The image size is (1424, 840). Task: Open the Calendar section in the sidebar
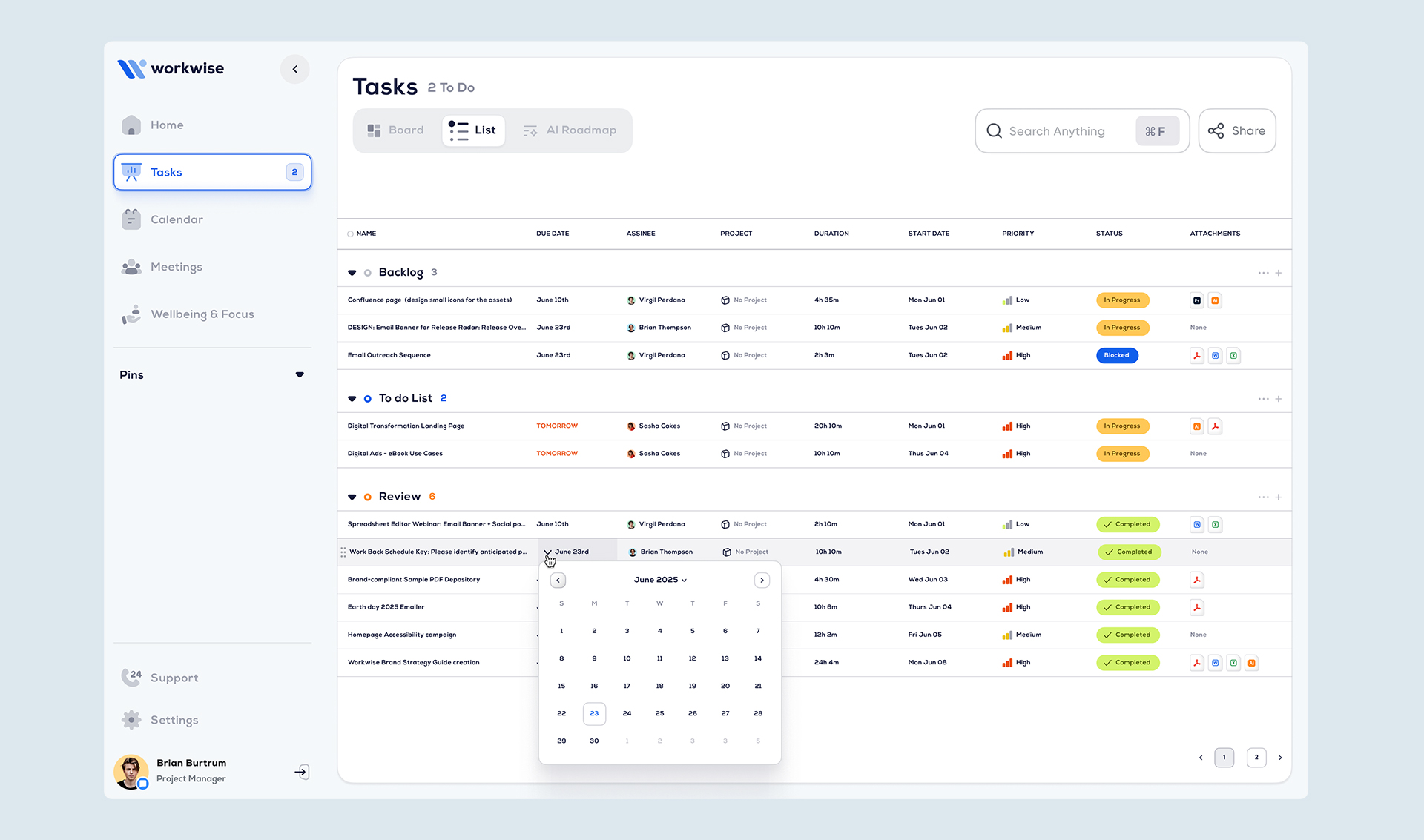pyautogui.click(x=177, y=219)
